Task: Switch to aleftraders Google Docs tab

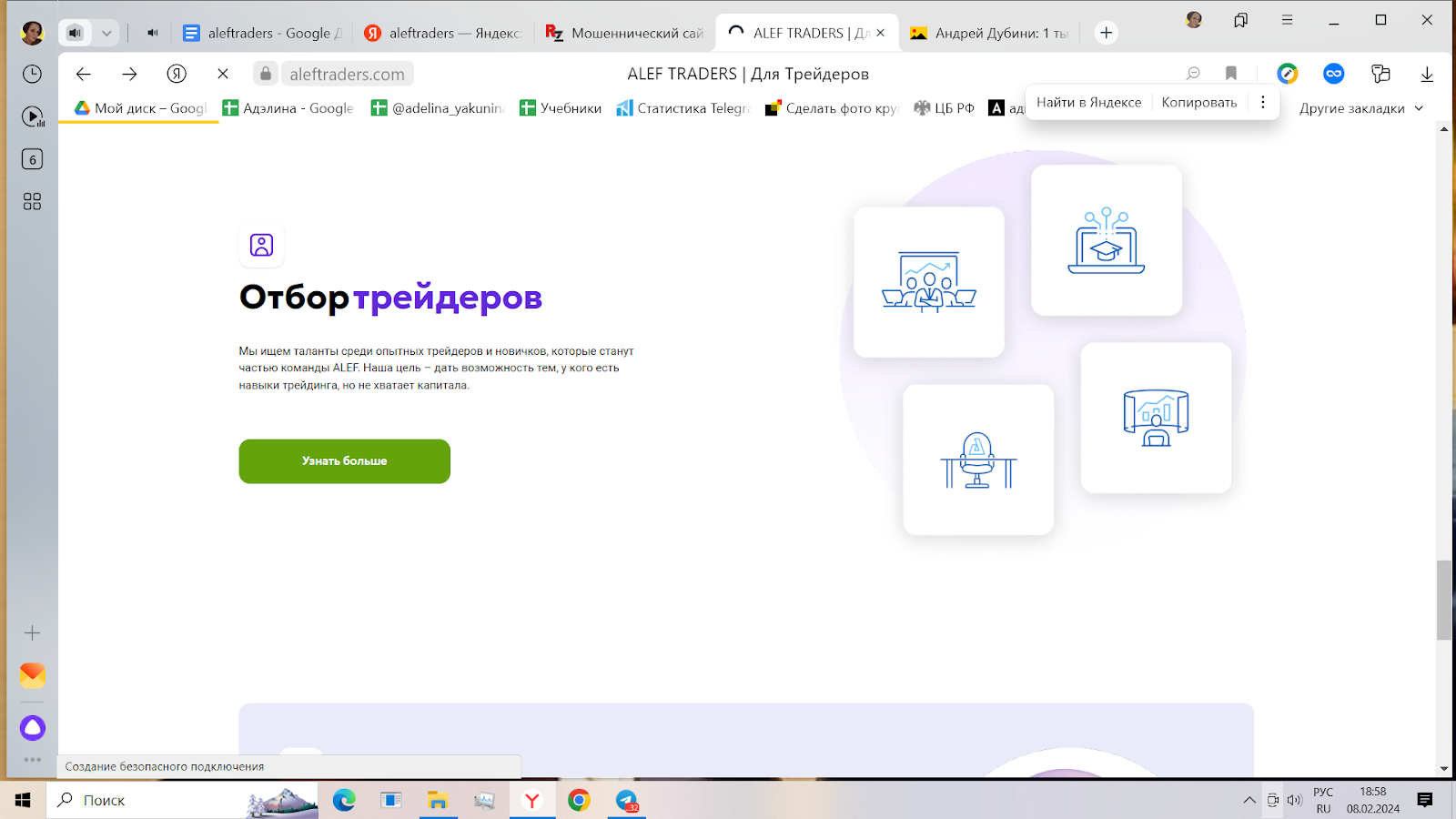Action: 262,33
